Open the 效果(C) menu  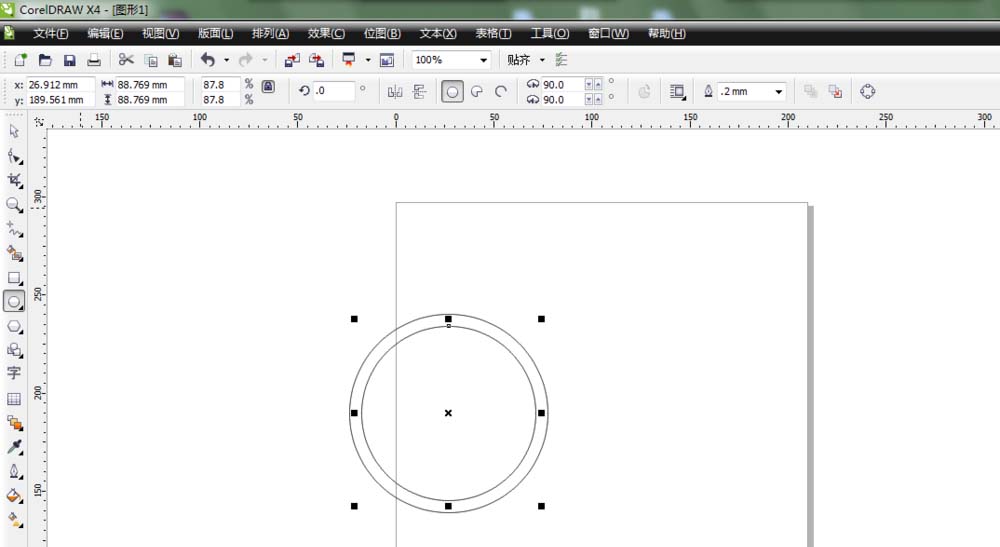(x=326, y=34)
